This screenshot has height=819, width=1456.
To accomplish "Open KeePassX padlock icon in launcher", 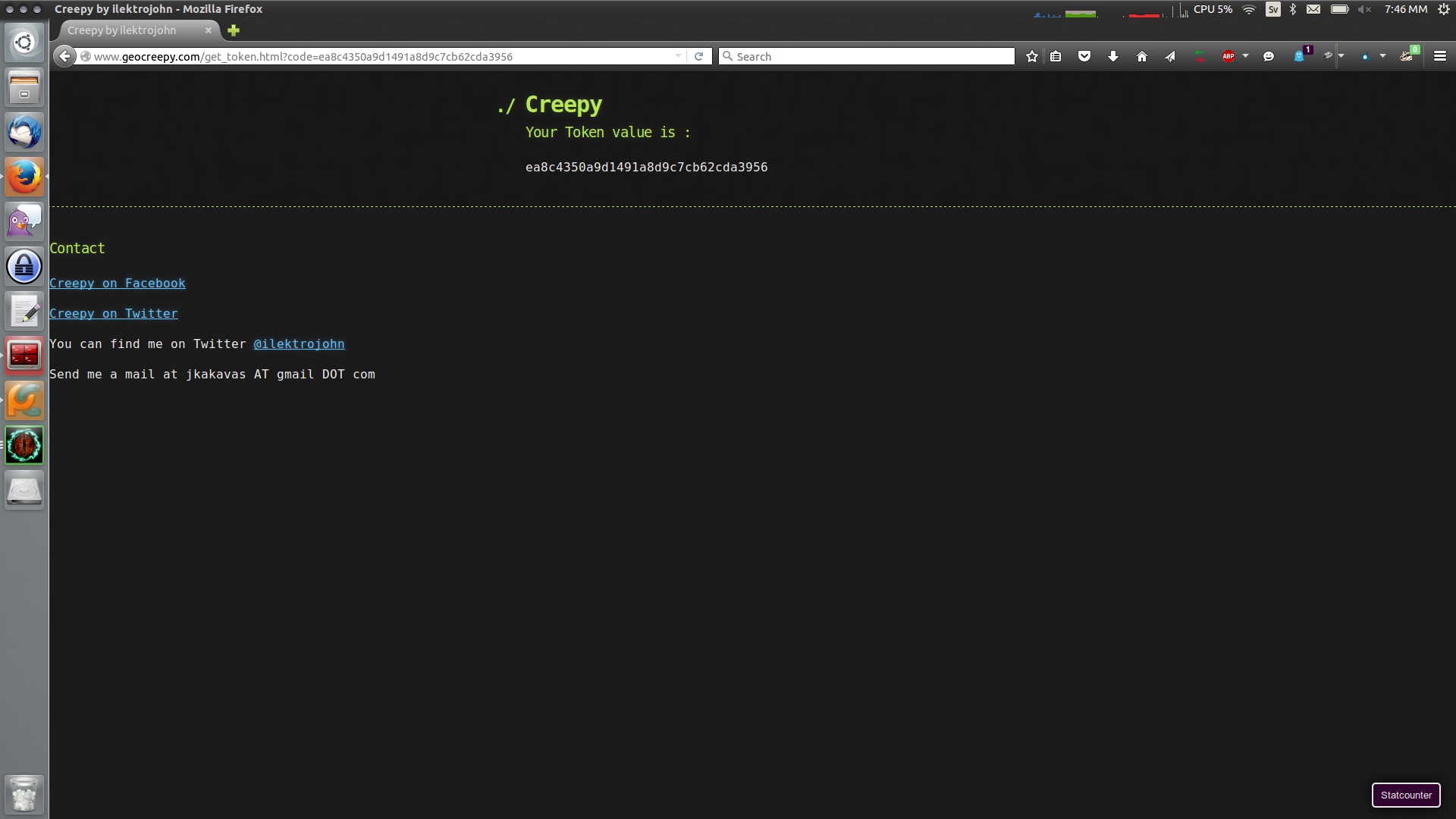I will pos(24,266).
